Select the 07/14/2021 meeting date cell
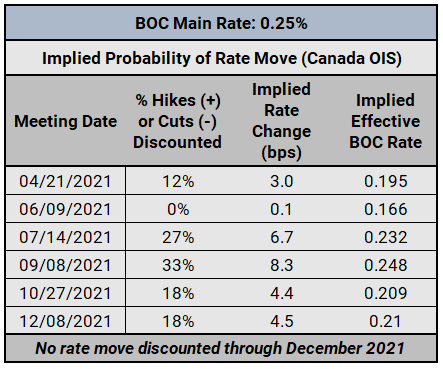Viewport: 443px width, 369px height. [x=65, y=237]
